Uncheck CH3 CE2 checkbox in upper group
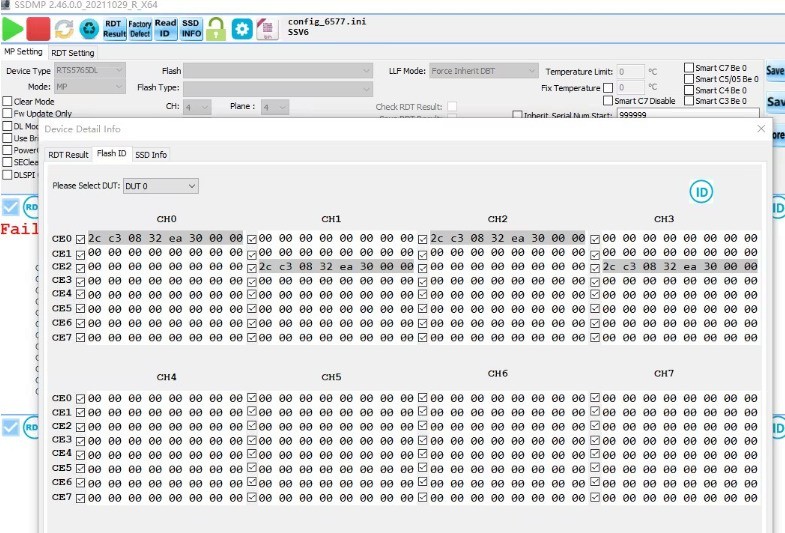The height and width of the screenshot is (533, 785). pyautogui.click(x=595, y=268)
